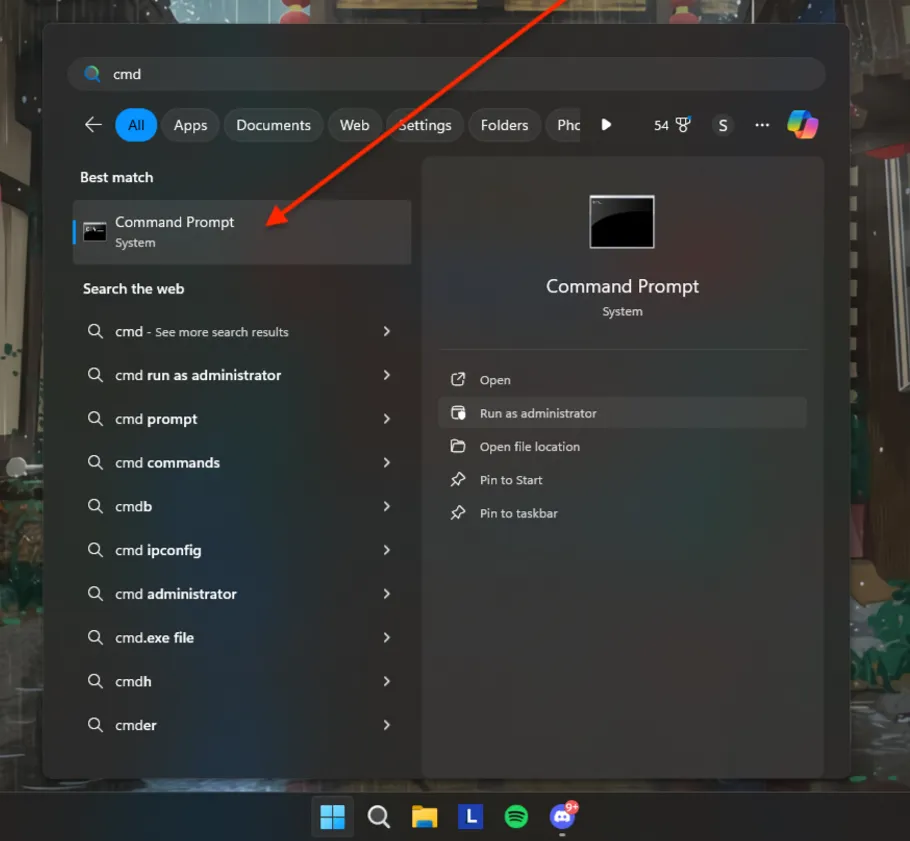910x841 pixels.
Task: Expand the 'cmdh' chevron
Action: click(x=387, y=681)
